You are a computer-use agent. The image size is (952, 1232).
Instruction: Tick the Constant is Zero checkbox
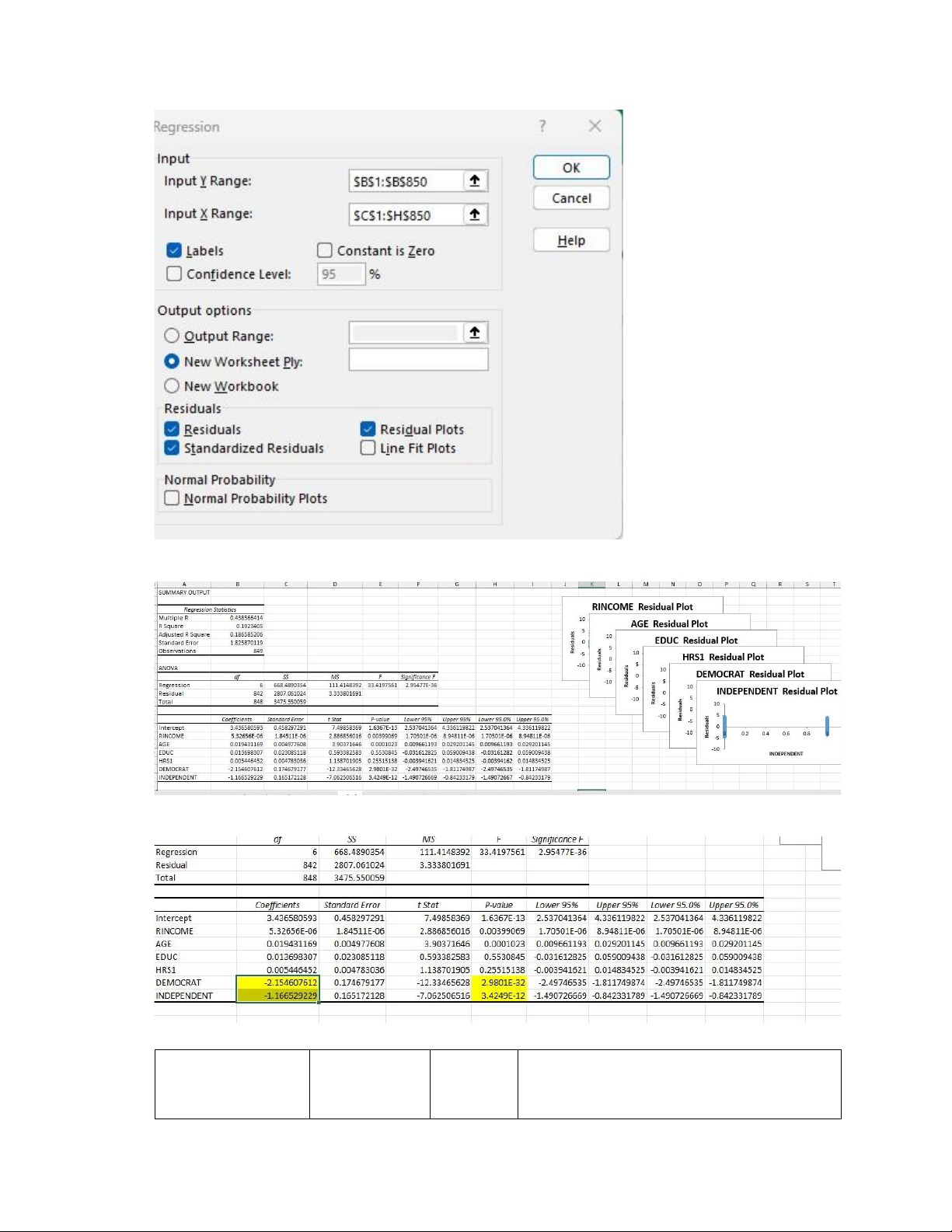click(325, 250)
